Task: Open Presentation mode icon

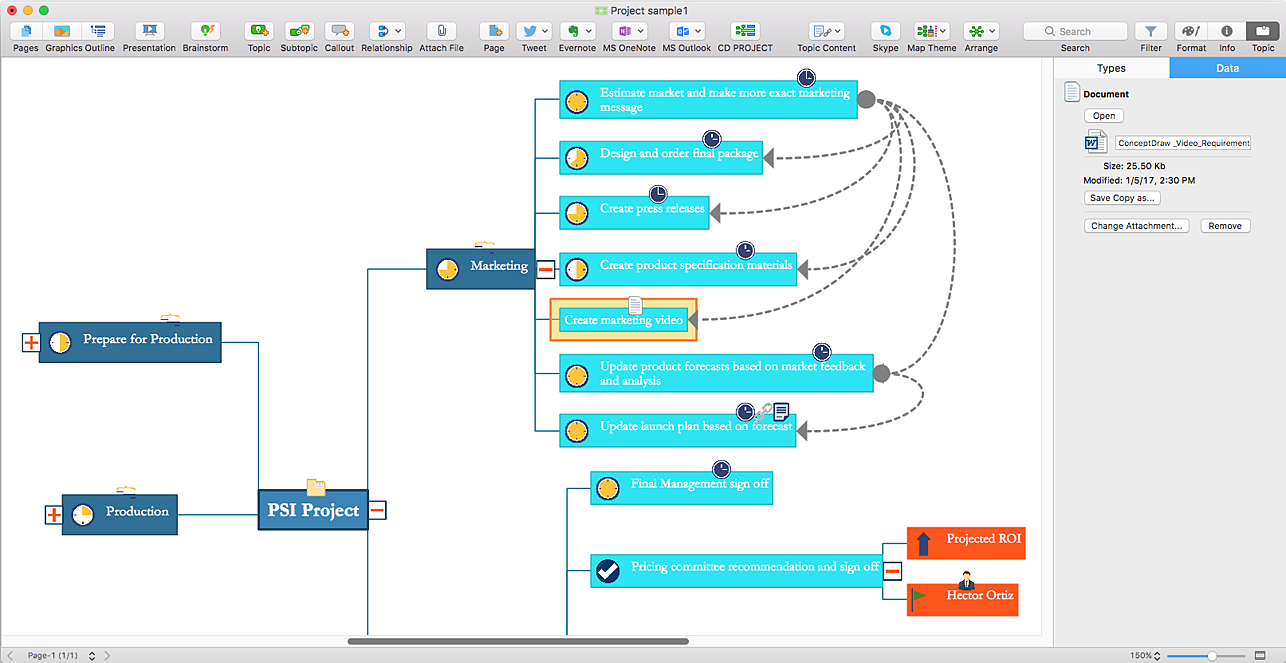Action: tap(150, 31)
